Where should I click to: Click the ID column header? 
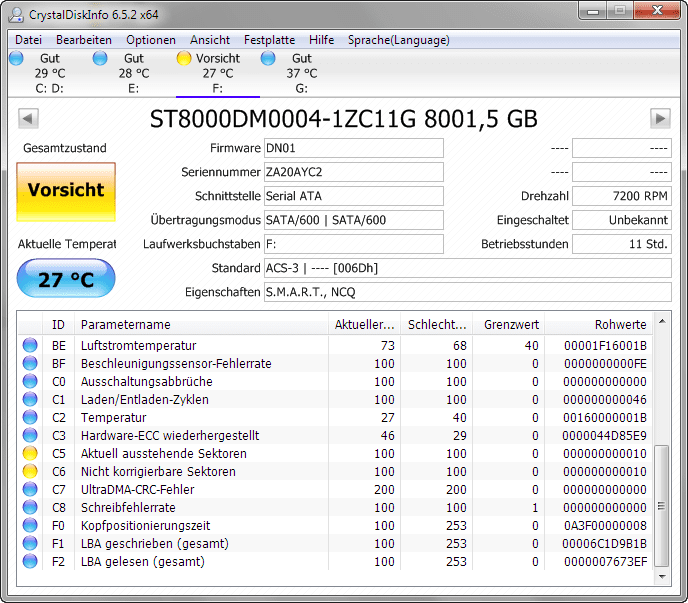(x=58, y=324)
